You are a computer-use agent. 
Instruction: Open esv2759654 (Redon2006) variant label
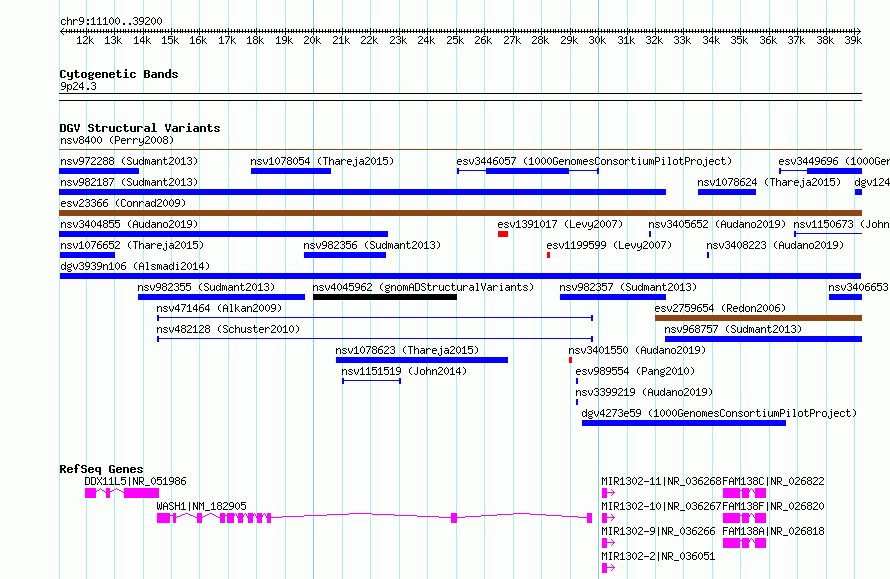(720, 308)
